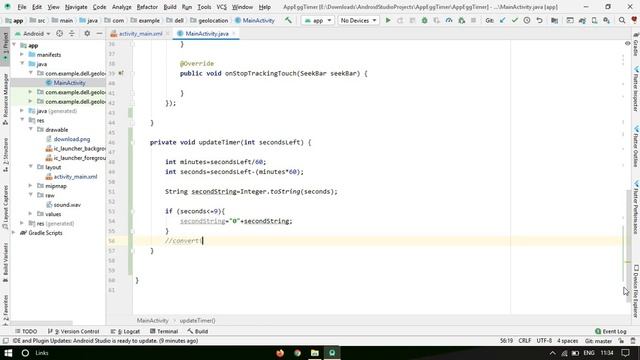Screen dimensions: 640x360
Task: Click the MainActivity breadcrumb in navigation bar
Action: (255, 20)
